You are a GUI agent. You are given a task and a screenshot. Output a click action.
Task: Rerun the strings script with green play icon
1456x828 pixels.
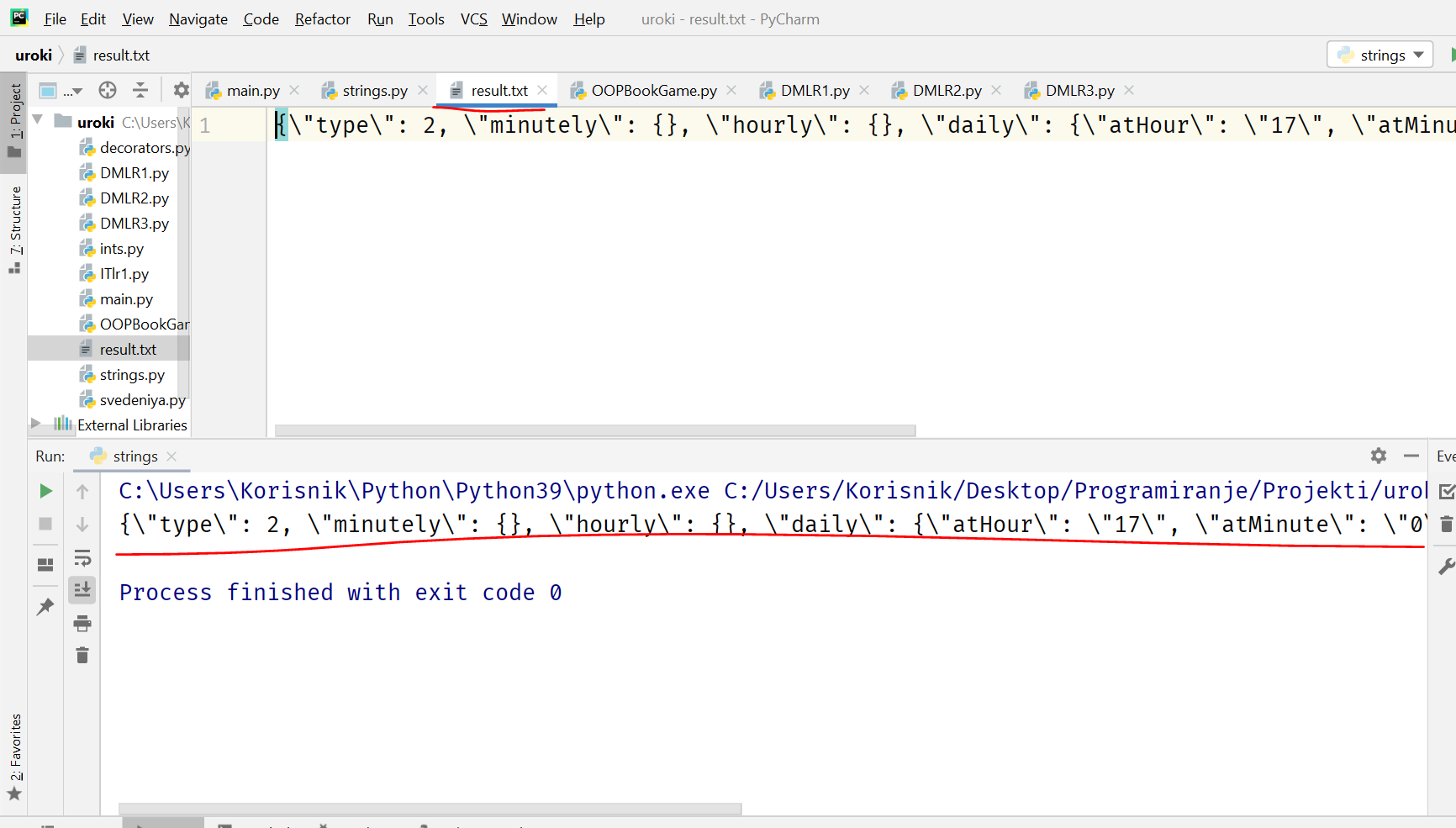click(46, 491)
